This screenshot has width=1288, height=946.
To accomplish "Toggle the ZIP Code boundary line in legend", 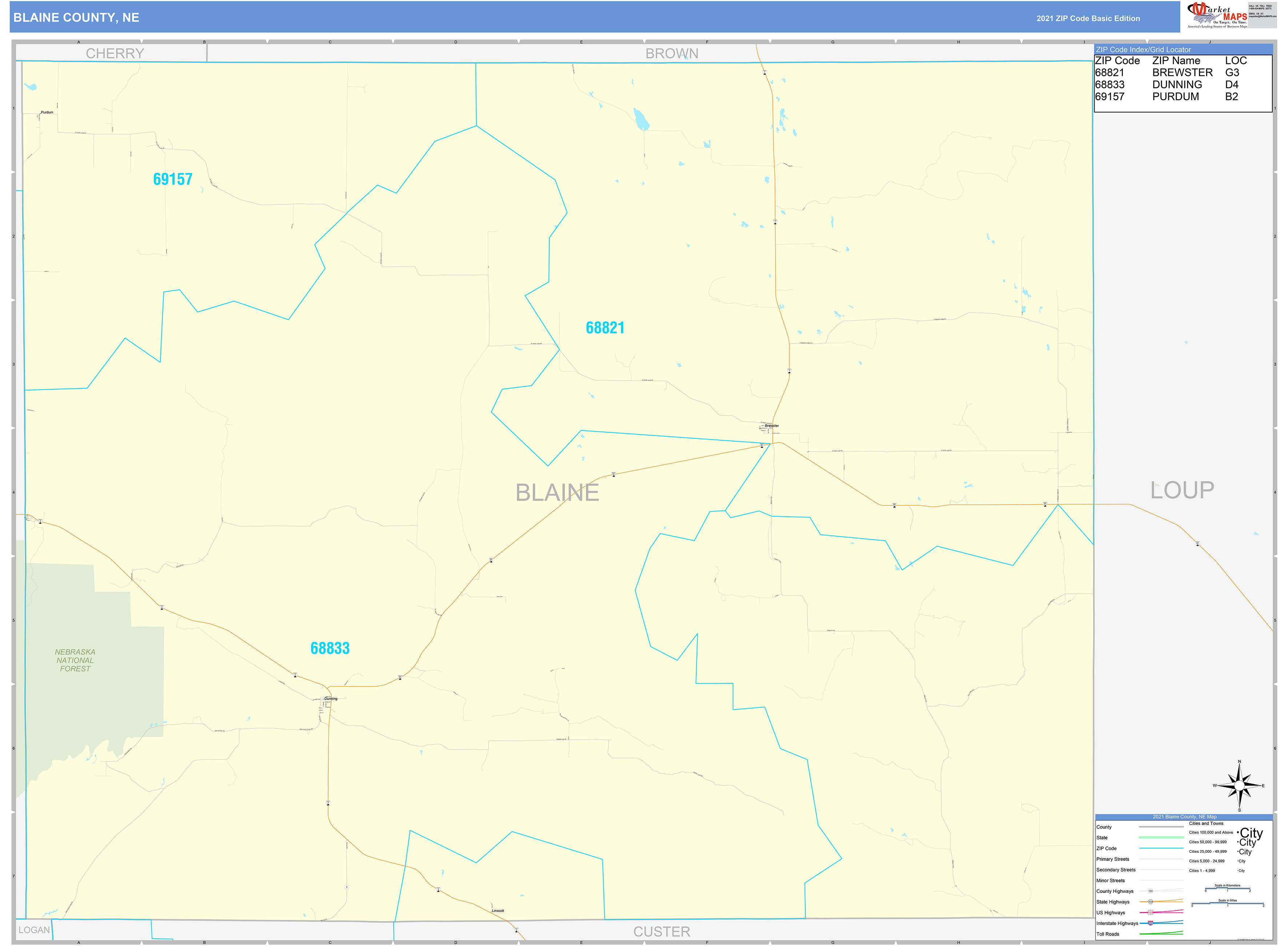I will point(1162,848).
